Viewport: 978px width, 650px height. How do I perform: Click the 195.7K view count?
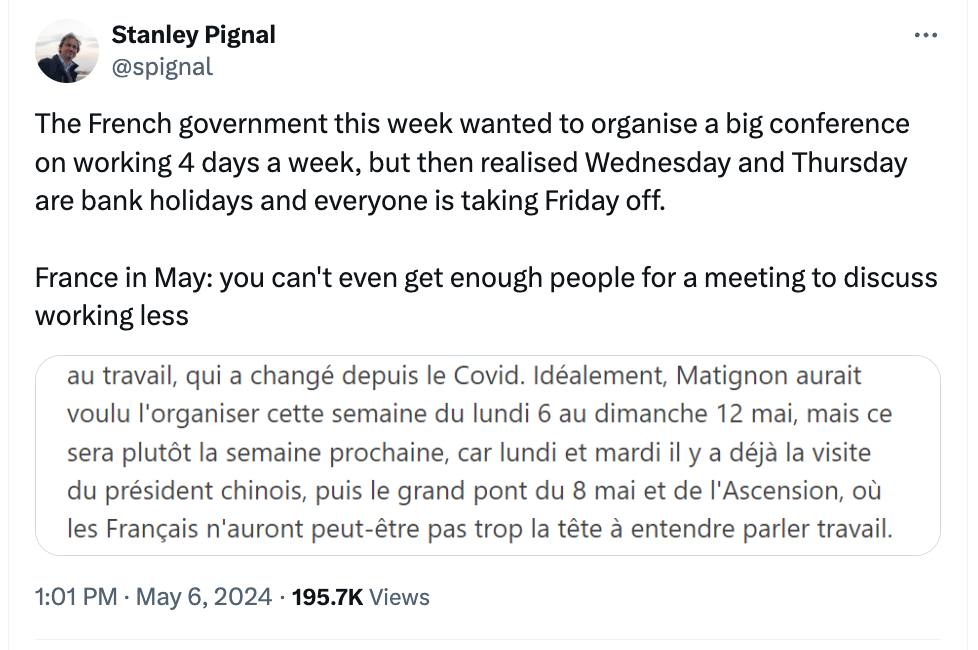[327, 597]
